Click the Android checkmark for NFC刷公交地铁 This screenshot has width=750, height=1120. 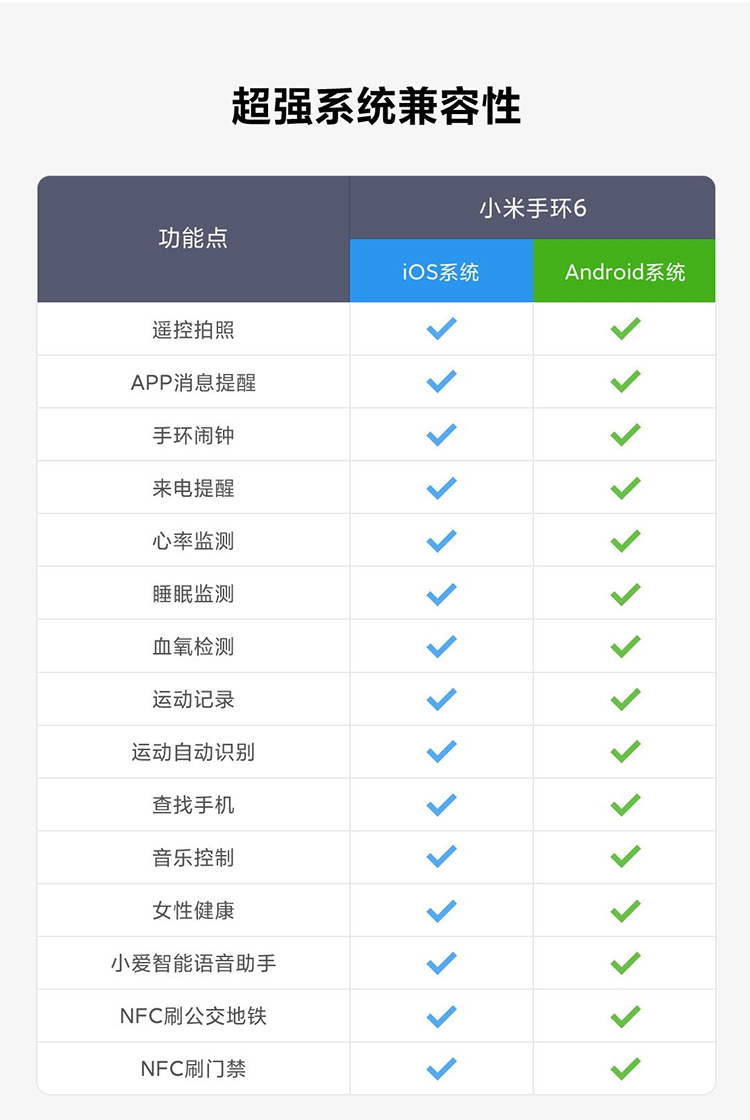pos(625,1016)
